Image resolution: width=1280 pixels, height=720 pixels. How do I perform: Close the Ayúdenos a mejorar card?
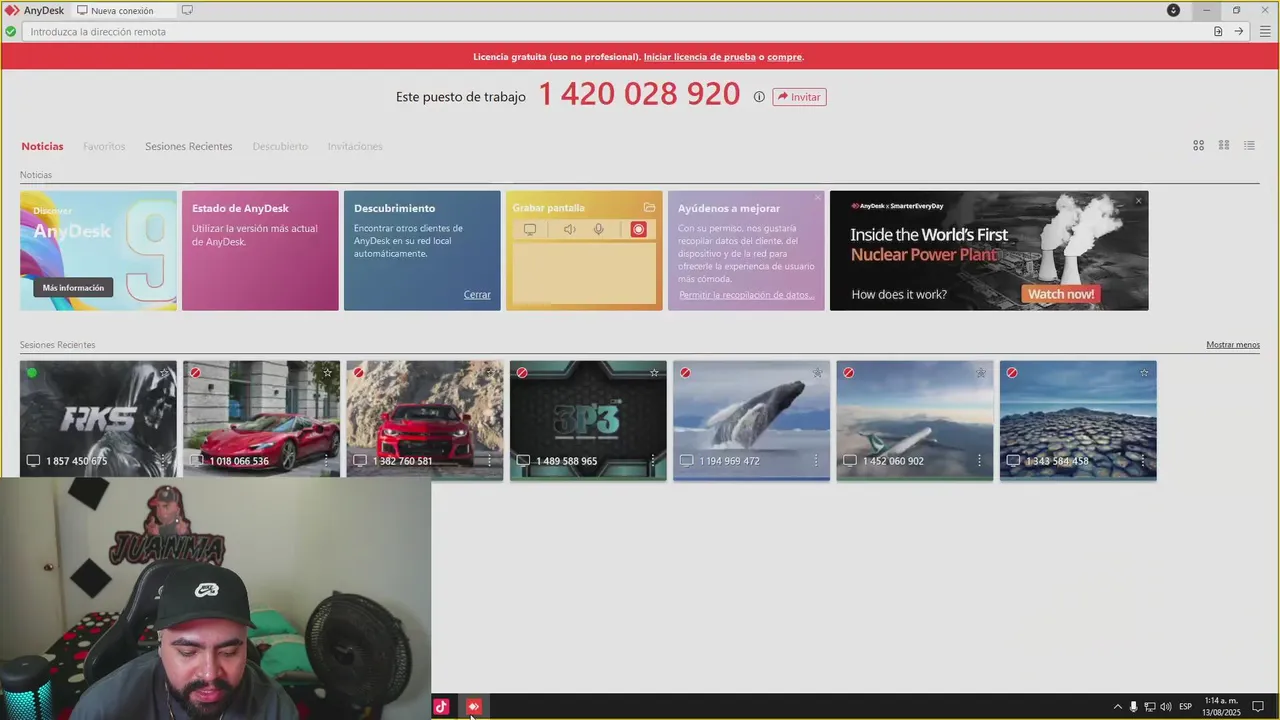pos(817,197)
